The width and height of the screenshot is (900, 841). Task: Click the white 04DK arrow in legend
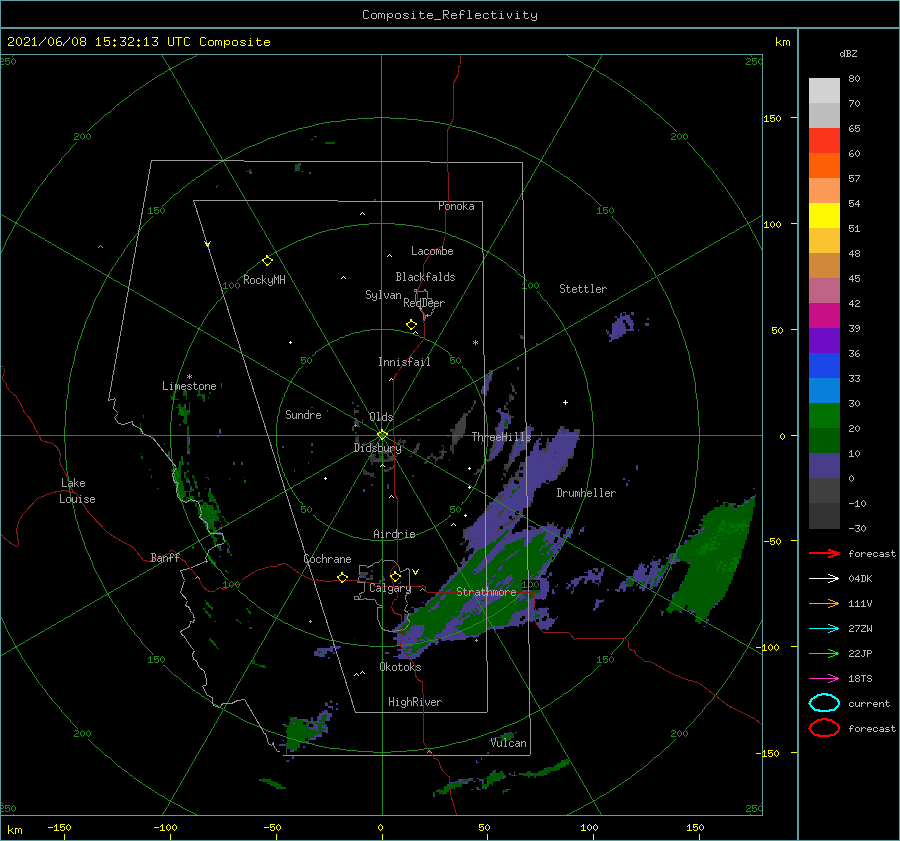pyautogui.click(x=824, y=578)
